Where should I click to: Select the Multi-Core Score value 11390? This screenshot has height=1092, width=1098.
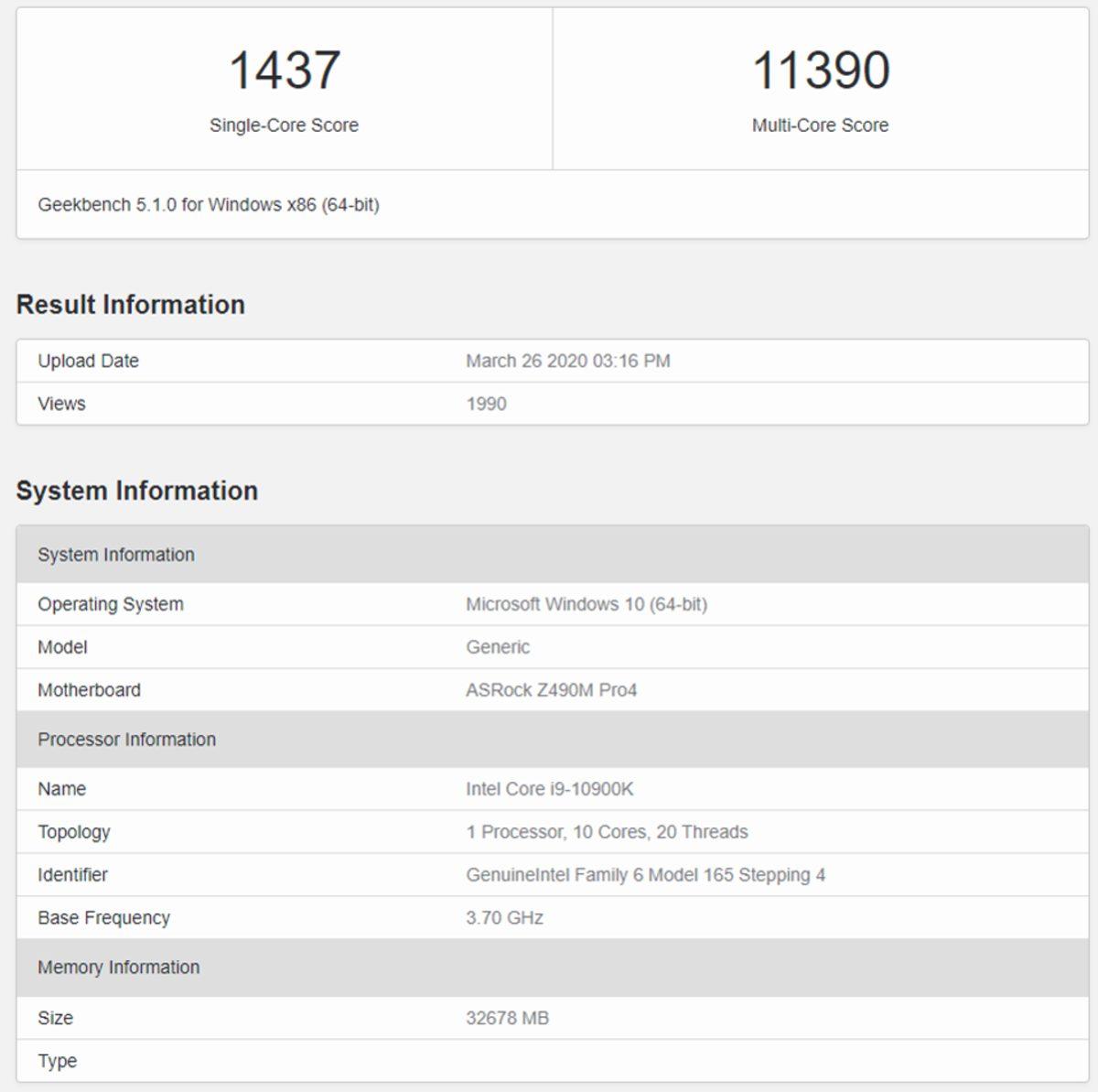[x=821, y=66]
